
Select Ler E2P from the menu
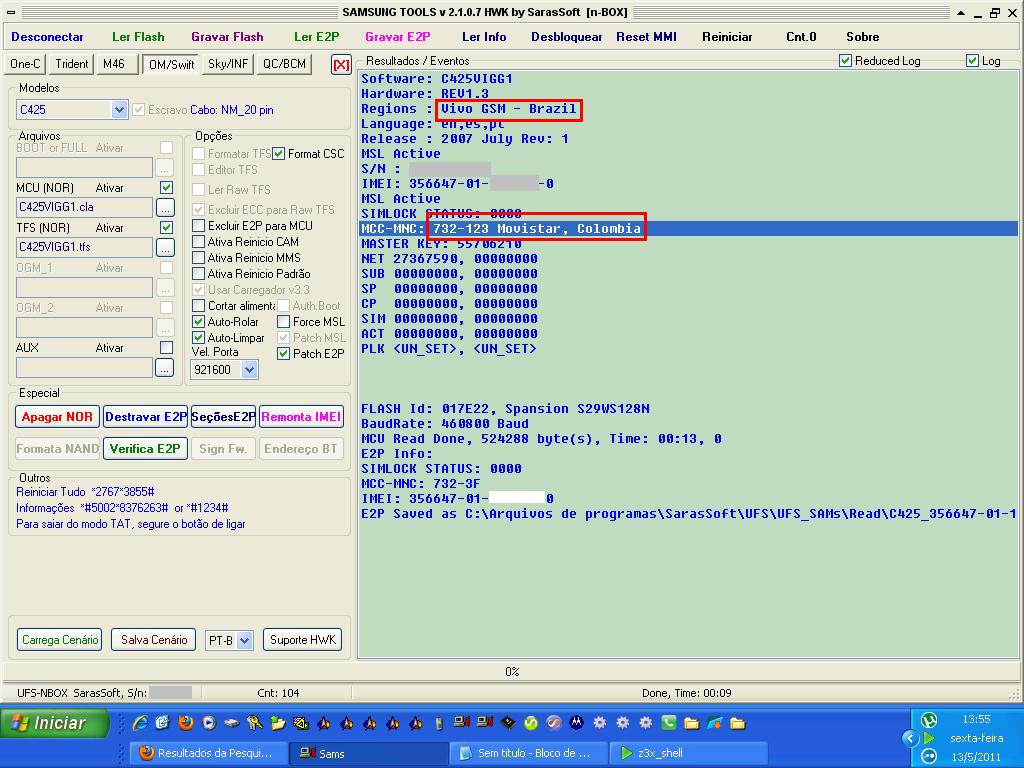(317, 37)
